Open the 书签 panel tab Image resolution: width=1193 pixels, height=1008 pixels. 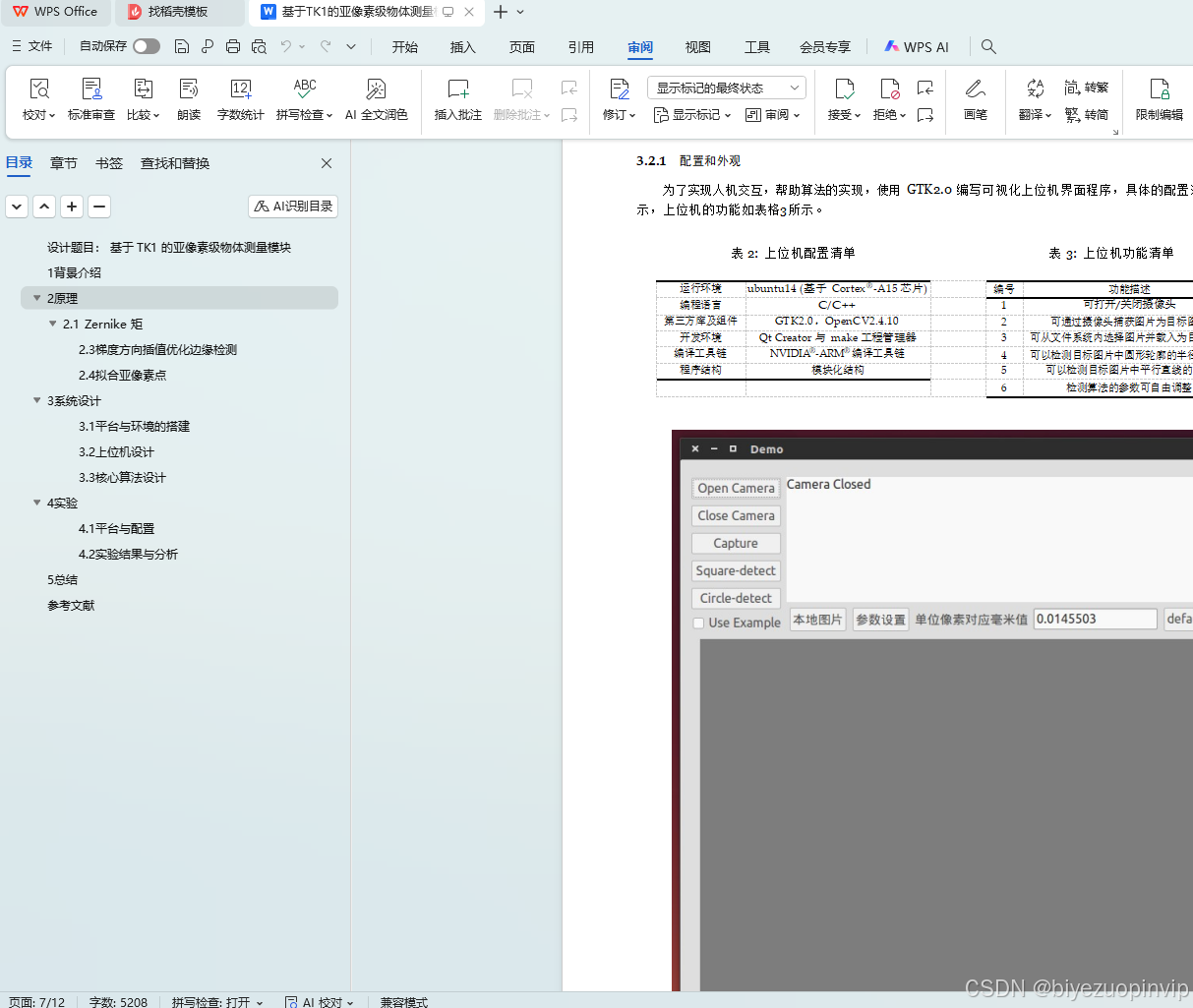(x=108, y=163)
